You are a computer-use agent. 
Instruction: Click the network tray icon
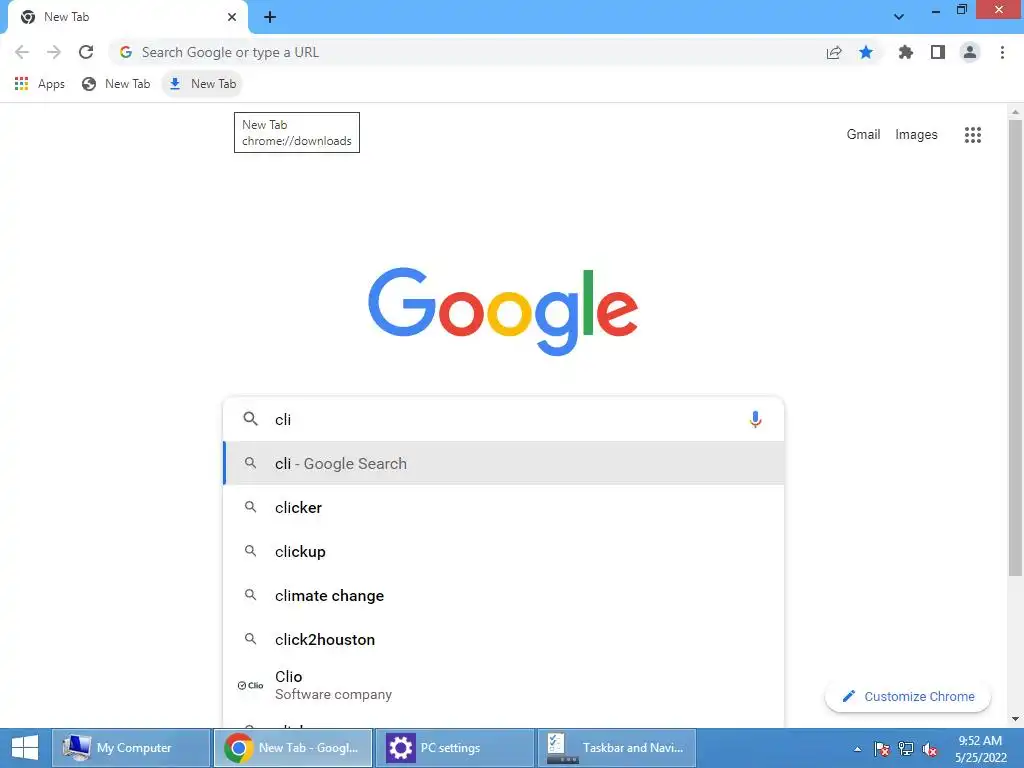pyautogui.click(x=906, y=749)
